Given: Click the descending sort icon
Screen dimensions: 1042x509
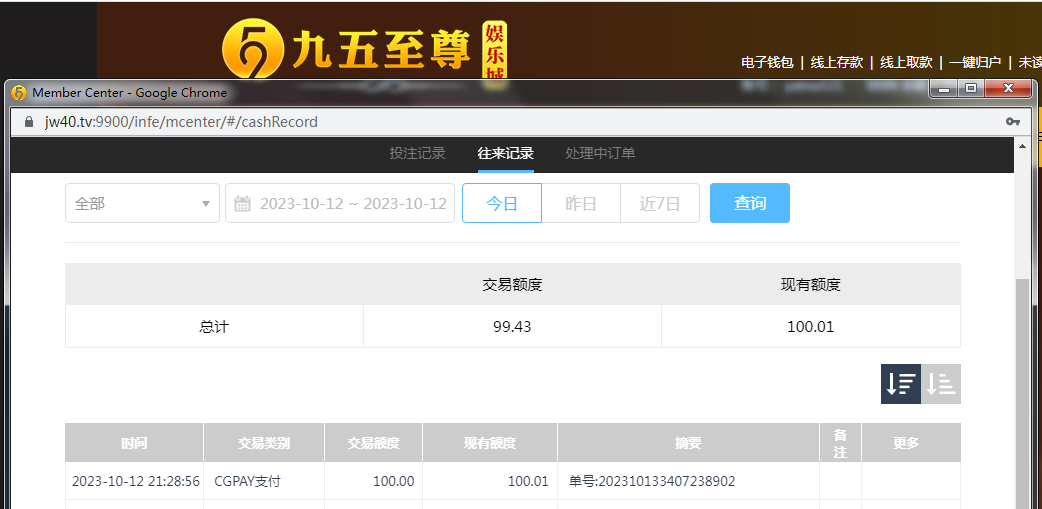Looking at the screenshot, I should coord(900,383).
